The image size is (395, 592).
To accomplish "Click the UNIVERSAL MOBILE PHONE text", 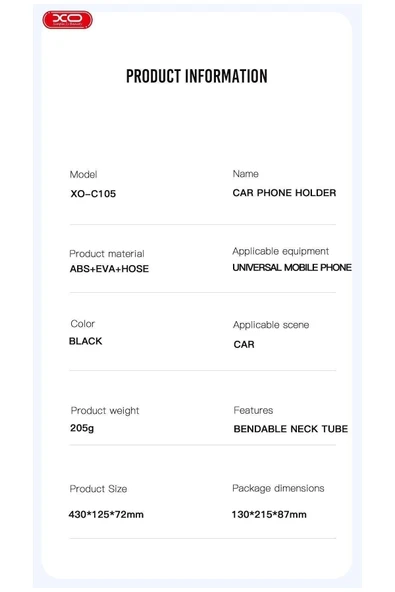I will tap(292, 267).
